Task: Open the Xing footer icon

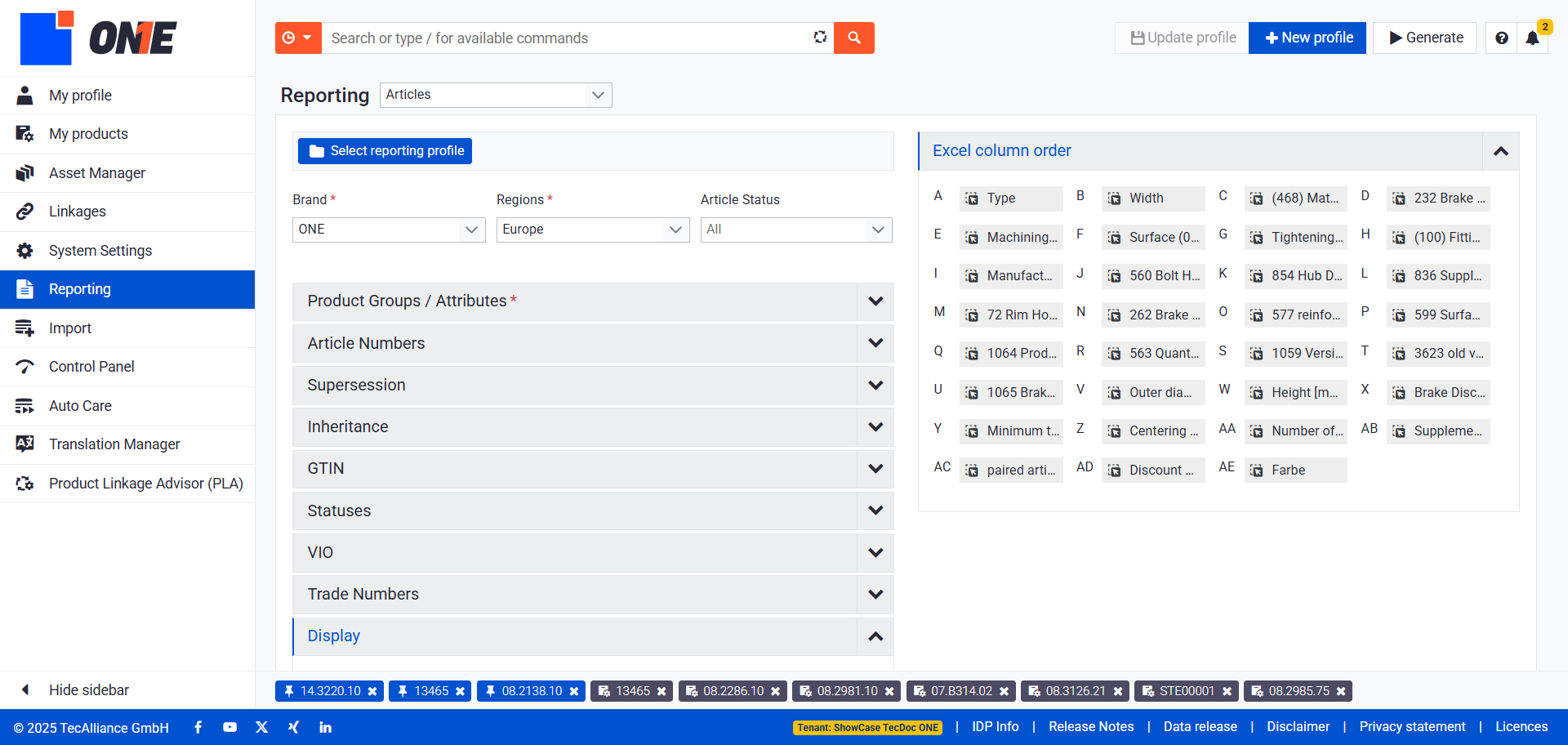Action: 293,727
